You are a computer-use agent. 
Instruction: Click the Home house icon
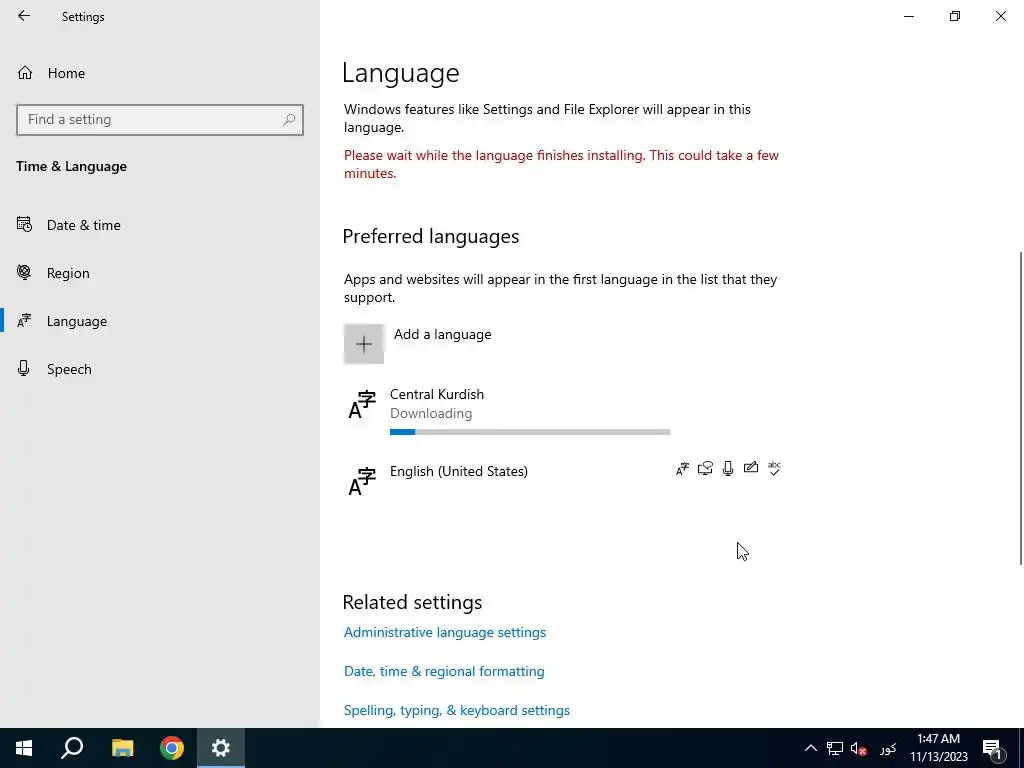coord(25,72)
